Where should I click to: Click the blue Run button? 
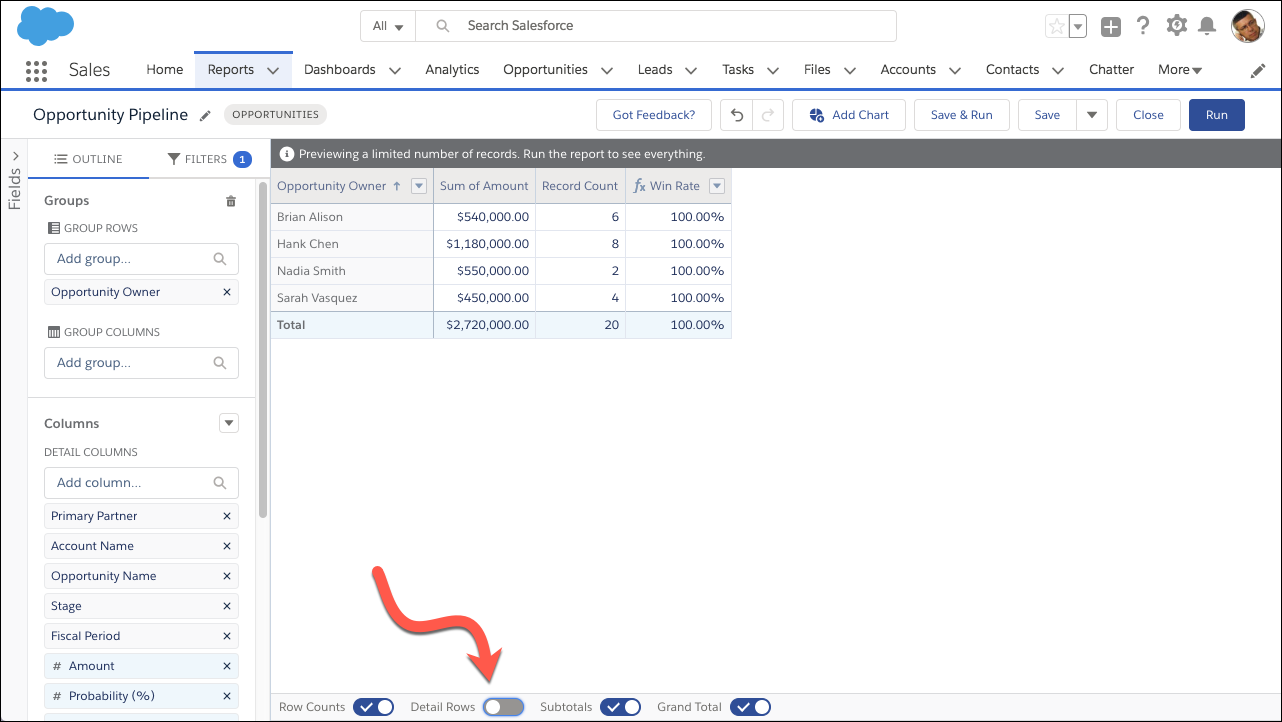tap(1216, 115)
